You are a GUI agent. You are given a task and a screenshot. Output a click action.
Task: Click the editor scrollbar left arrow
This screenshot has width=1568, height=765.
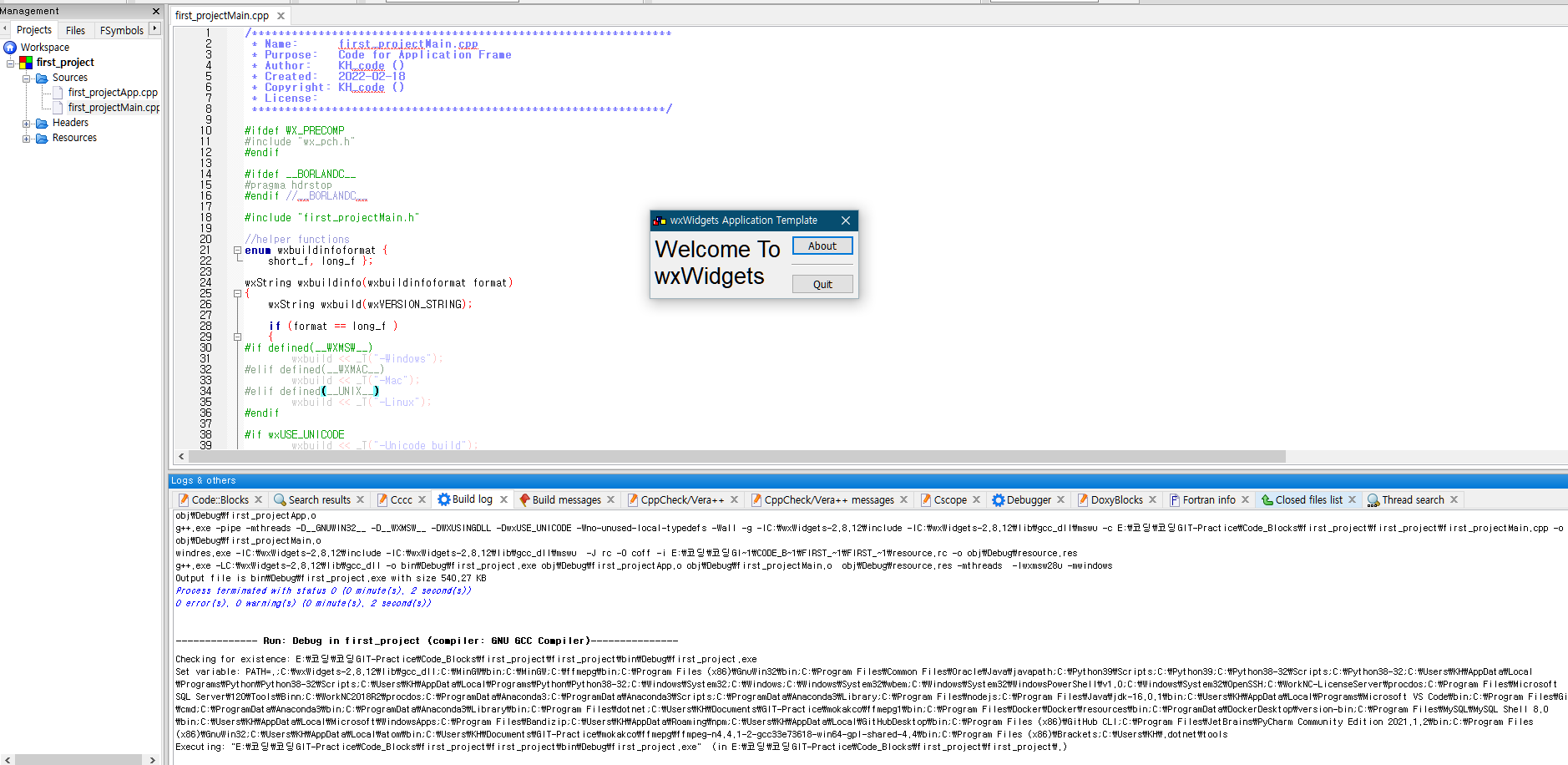(181, 457)
